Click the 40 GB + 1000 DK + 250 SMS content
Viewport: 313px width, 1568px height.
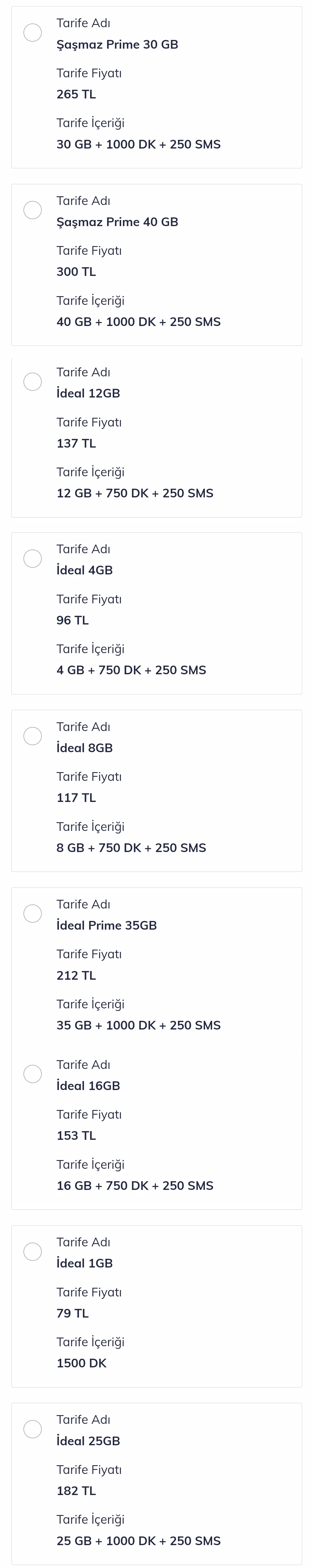point(139,321)
